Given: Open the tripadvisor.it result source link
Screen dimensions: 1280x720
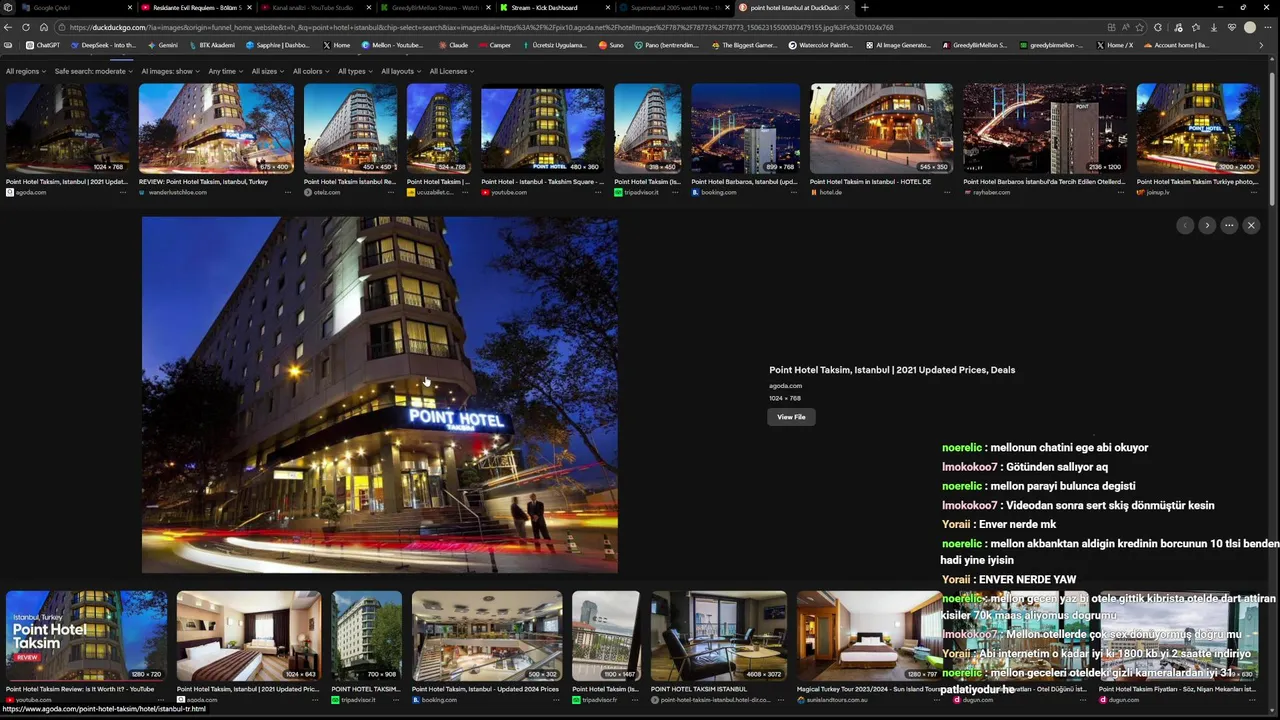Looking at the screenshot, I should click(641, 192).
